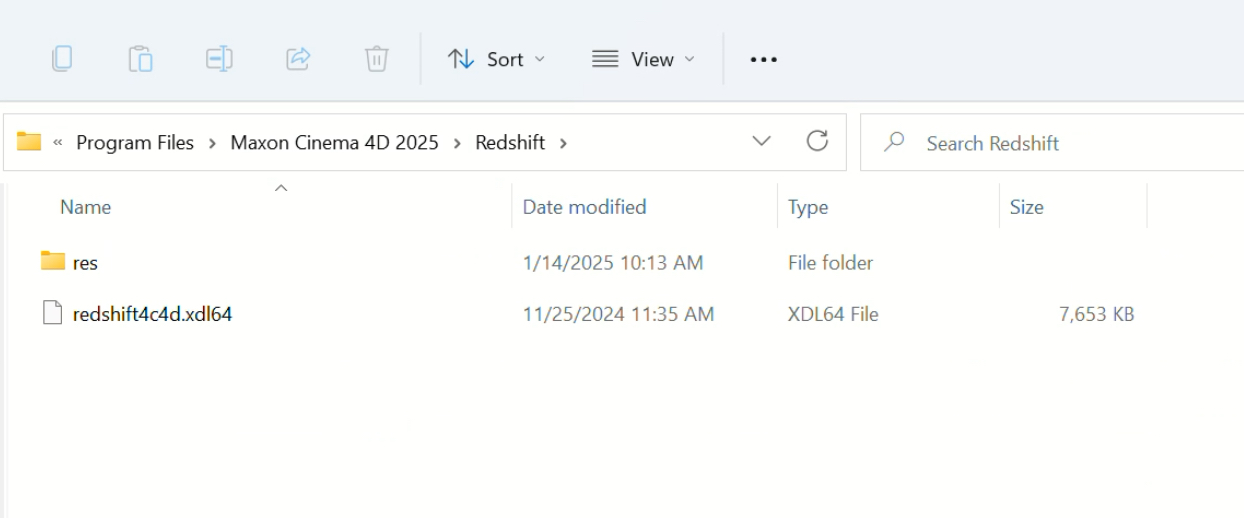
Task: Open the Sort dropdown menu
Action: pos(496,59)
